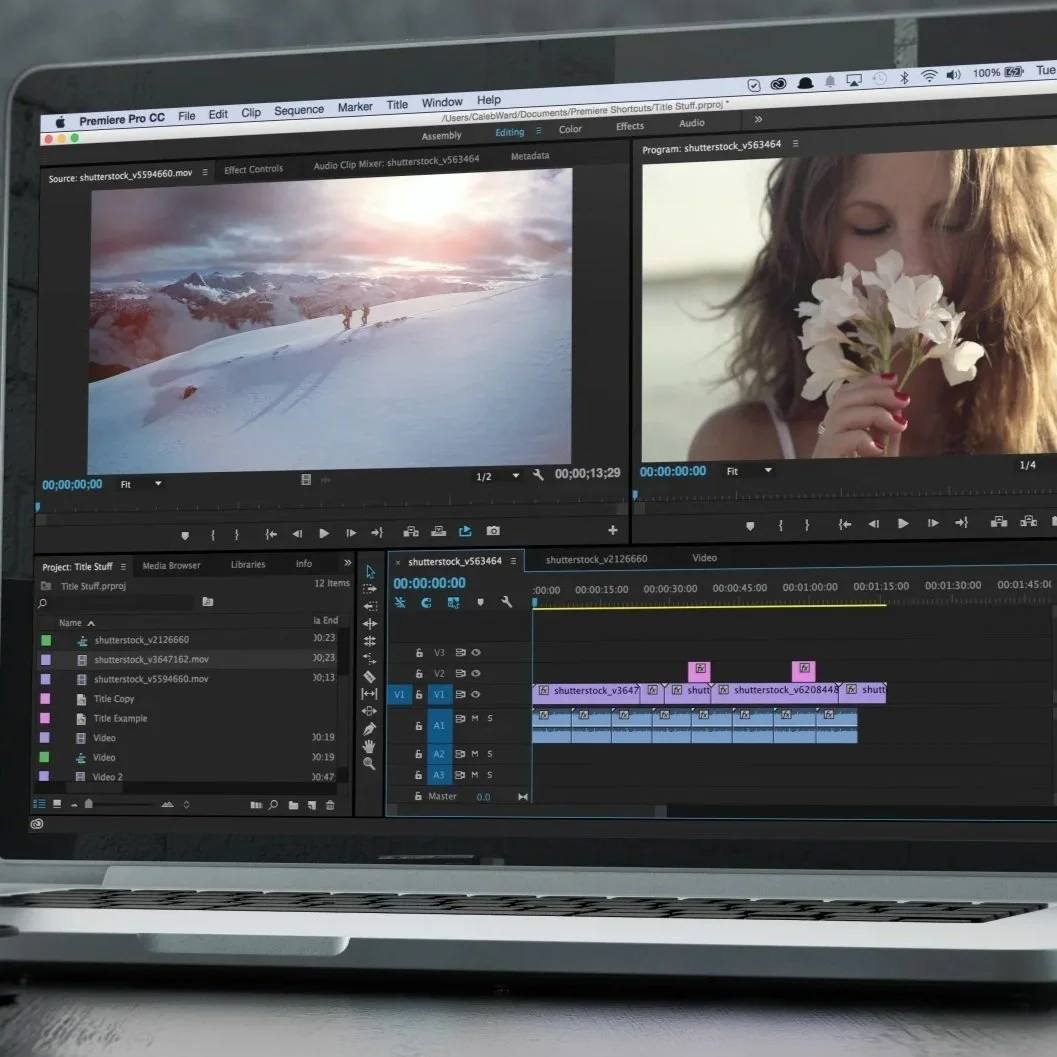The image size is (1057, 1057).
Task: Sort project items by Name column
Action: click(x=70, y=623)
